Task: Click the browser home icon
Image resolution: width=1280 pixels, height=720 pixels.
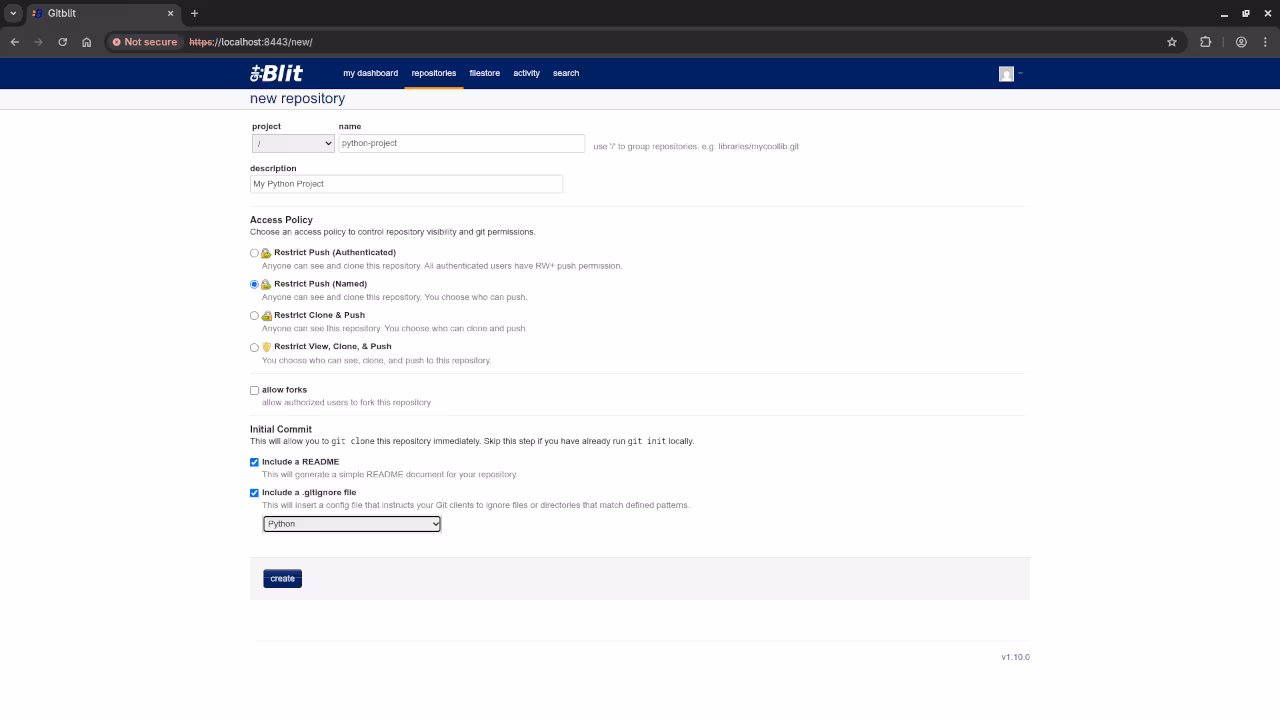Action: pyautogui.click(x=87, y=42)
